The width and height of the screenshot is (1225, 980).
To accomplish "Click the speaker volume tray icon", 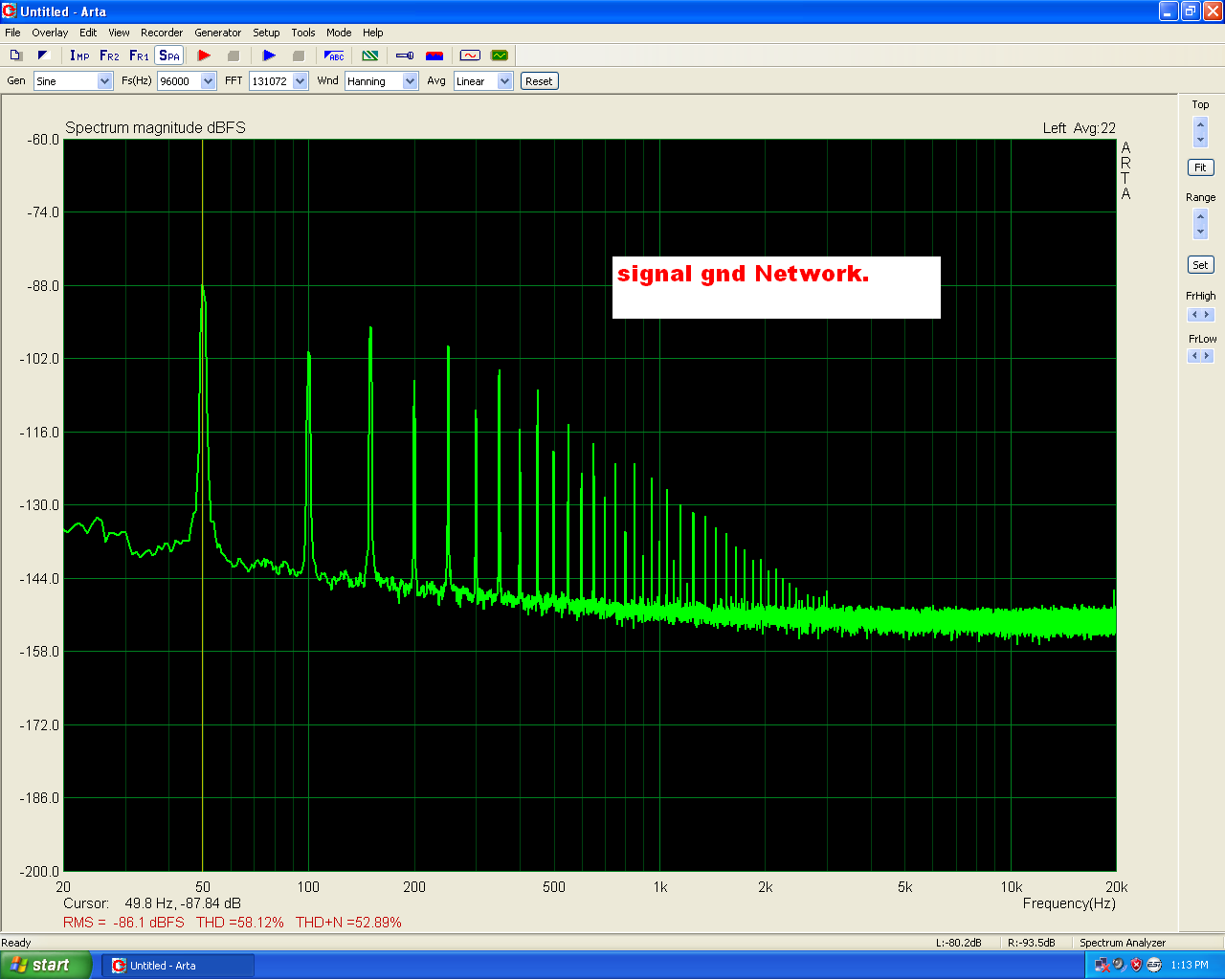I will [1119, 966].
